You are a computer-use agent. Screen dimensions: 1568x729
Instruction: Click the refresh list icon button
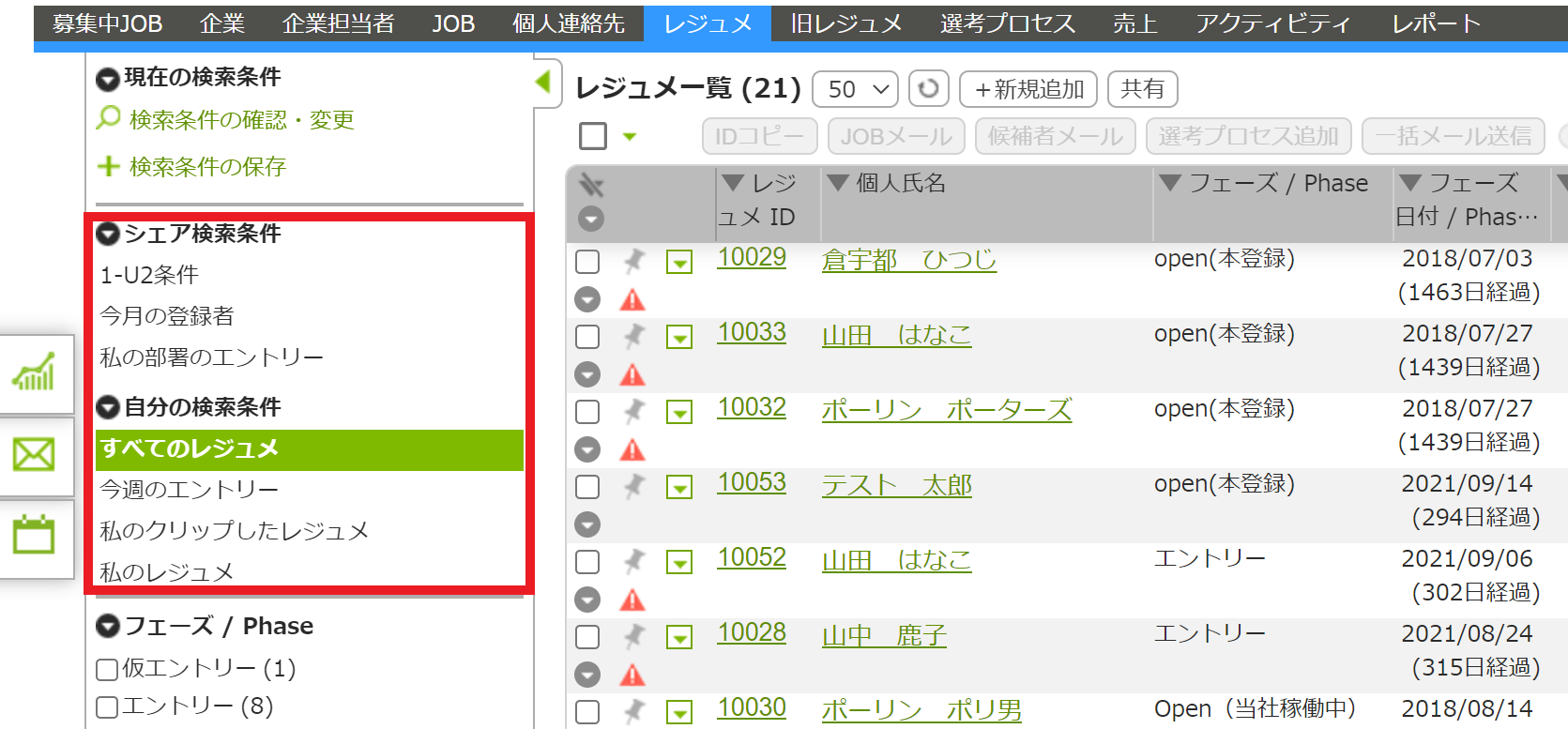928,89
